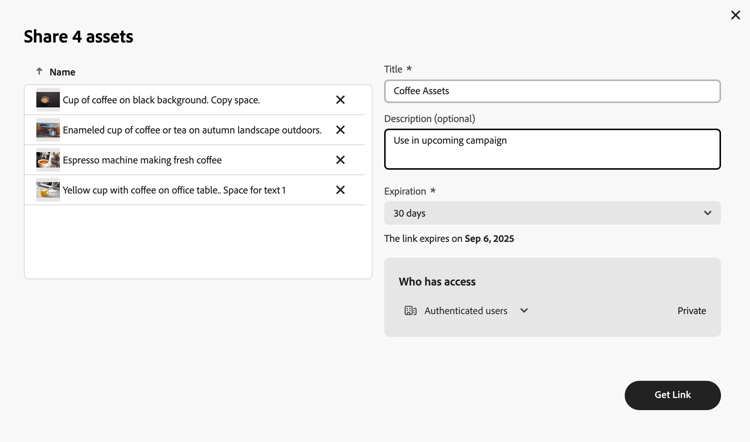Close the Share 4 assets dialog
750x442 pixels.
coord(735,15)
